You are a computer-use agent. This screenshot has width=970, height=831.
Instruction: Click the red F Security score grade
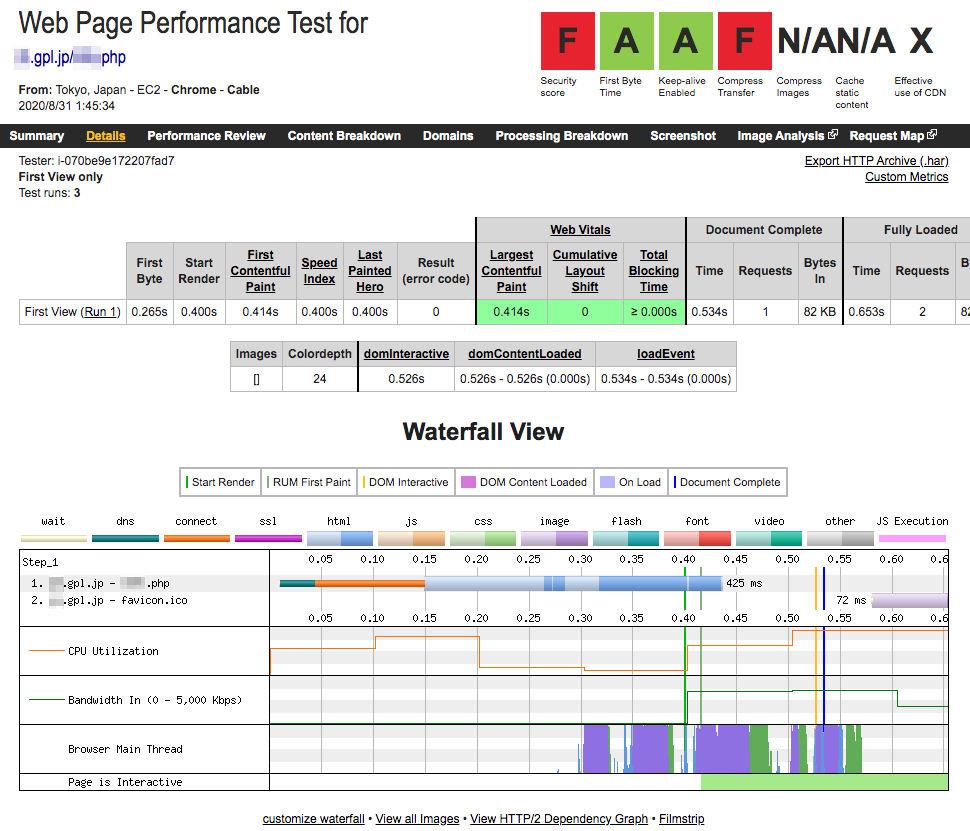click(x=567, y=41)
